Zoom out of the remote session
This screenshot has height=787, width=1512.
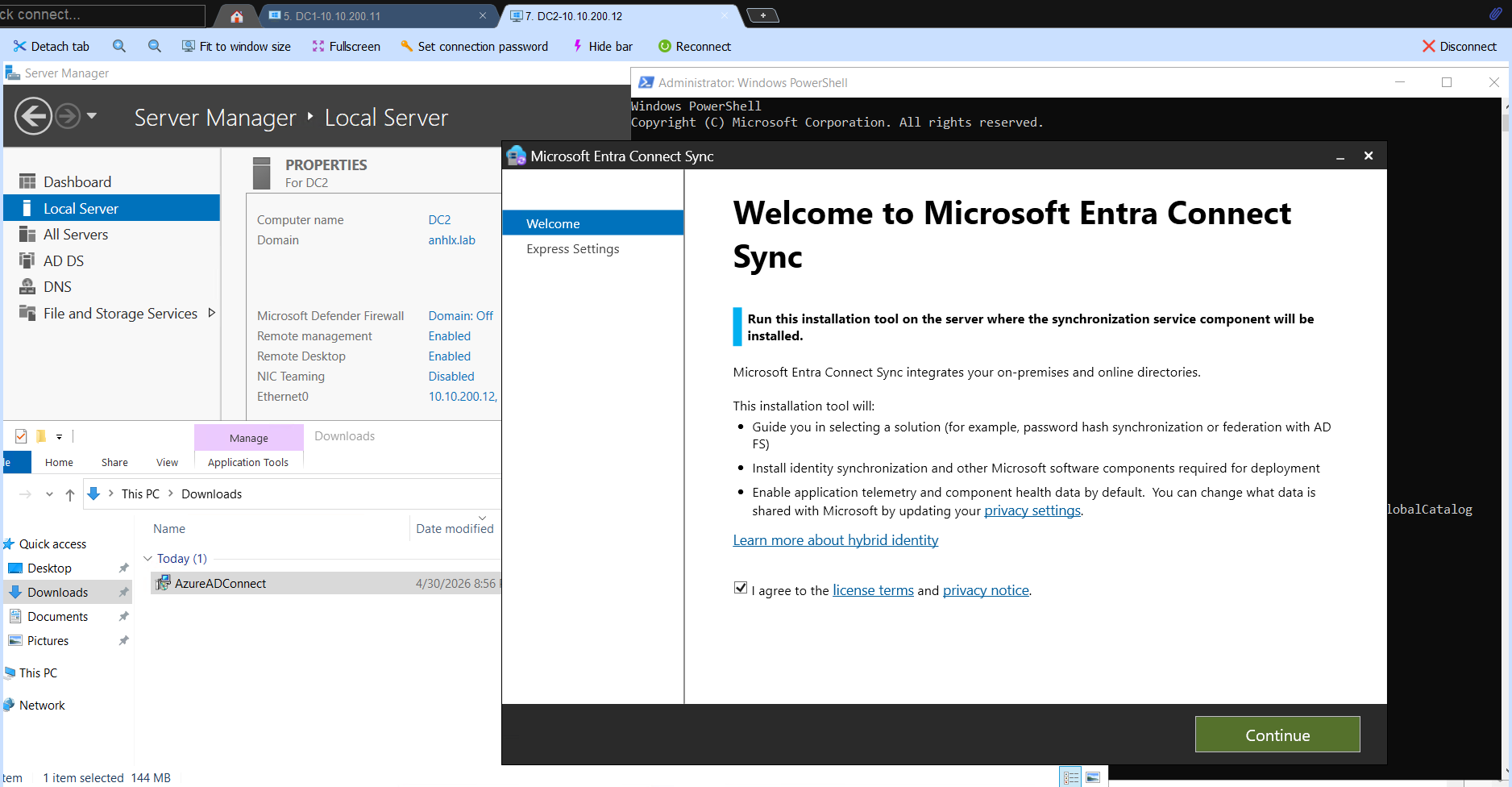155,47
